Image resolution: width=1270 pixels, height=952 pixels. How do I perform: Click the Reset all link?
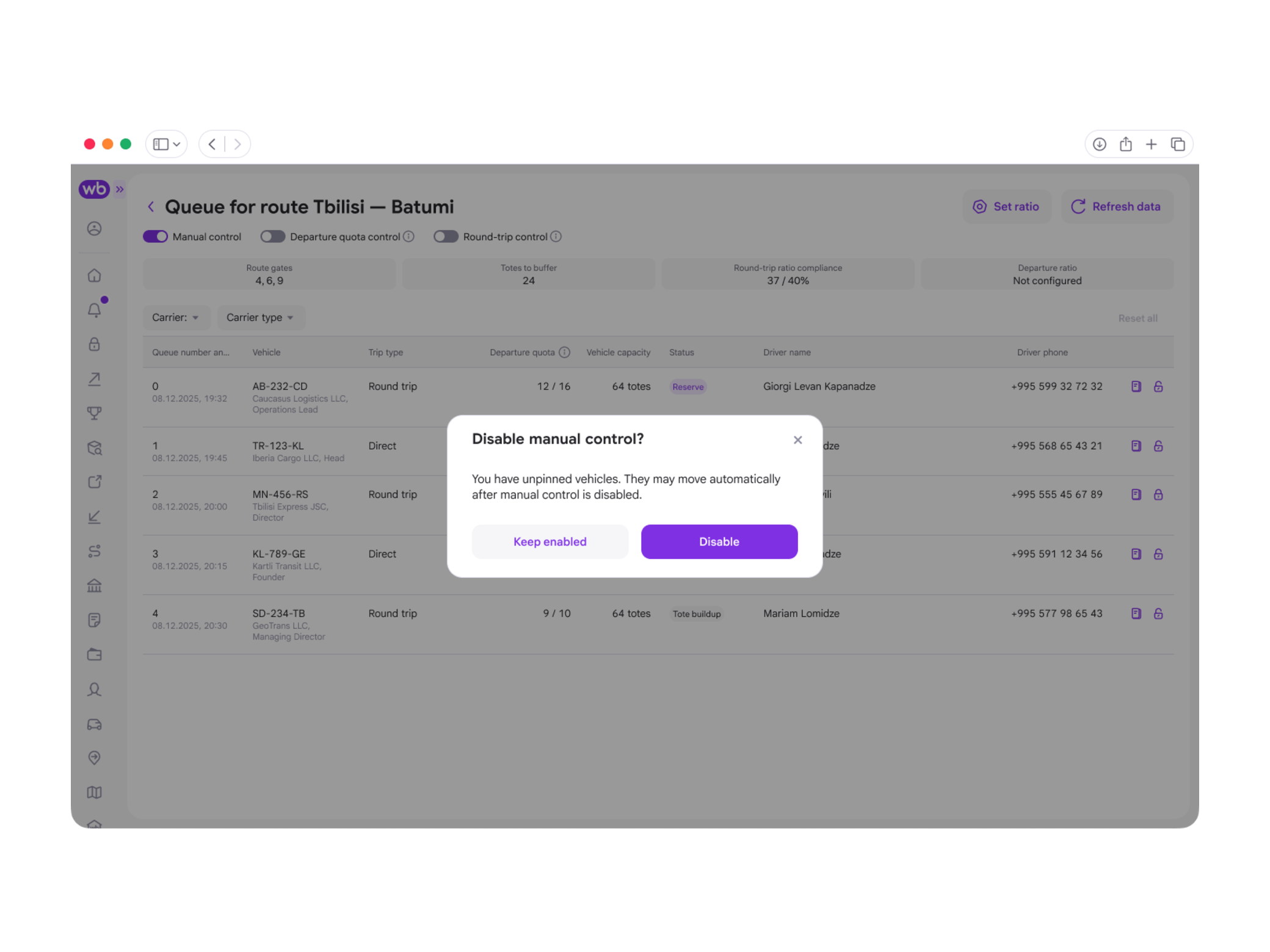[1138, 318]
